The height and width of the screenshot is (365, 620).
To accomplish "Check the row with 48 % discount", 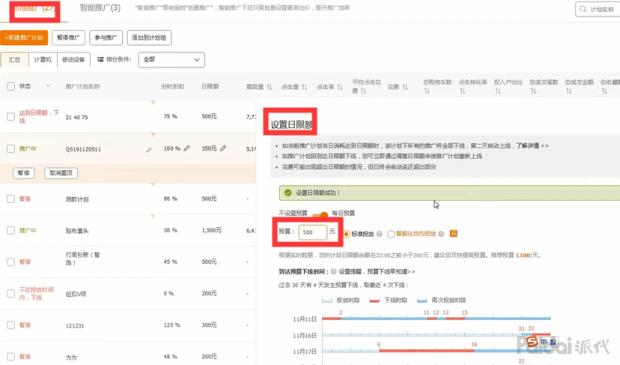I will point(11,356).
